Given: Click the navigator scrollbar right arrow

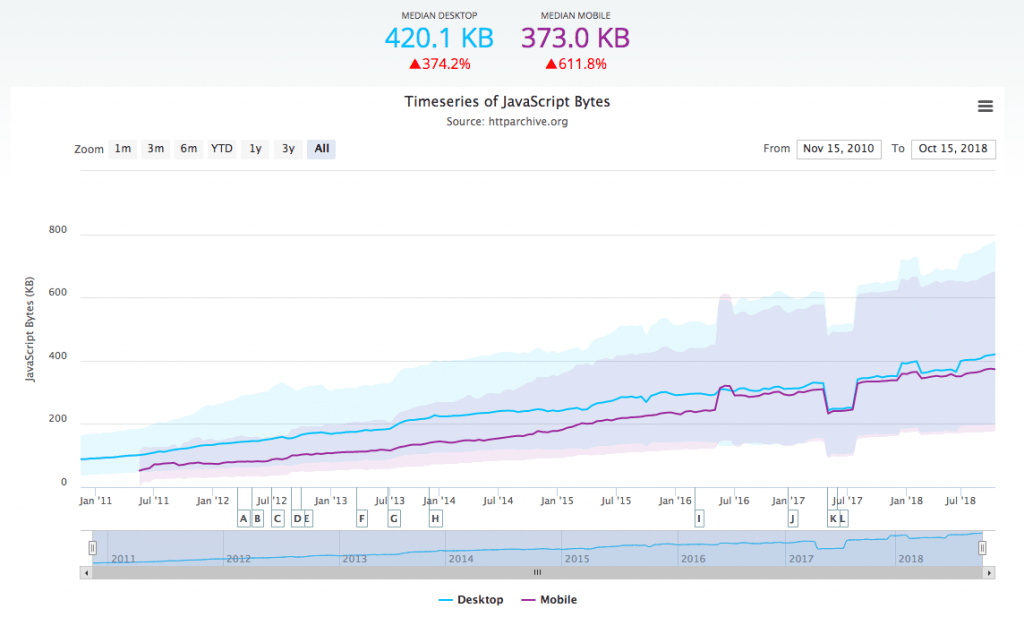Looking at the screenshot, I should coord(989,573).
